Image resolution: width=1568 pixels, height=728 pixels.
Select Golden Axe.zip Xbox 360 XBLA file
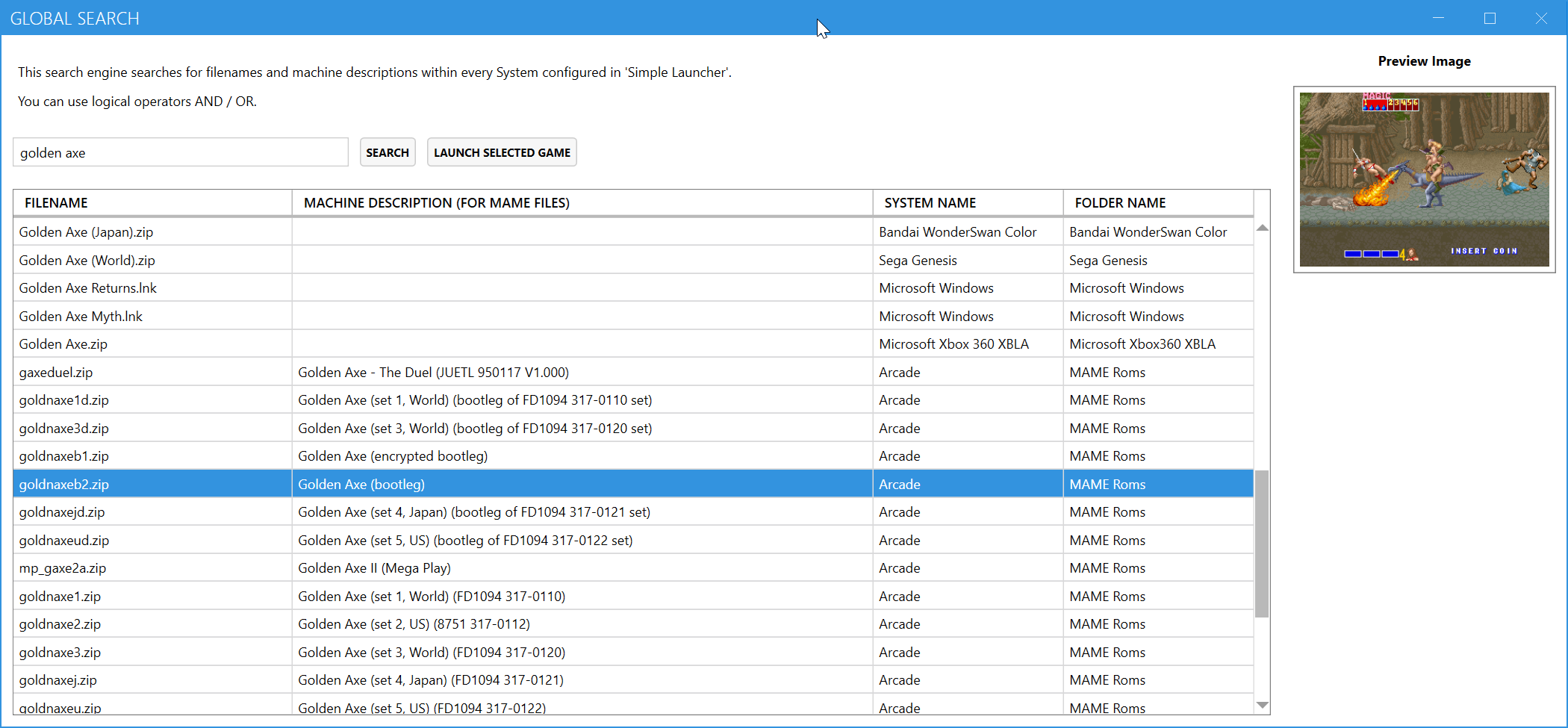point(63,344)
